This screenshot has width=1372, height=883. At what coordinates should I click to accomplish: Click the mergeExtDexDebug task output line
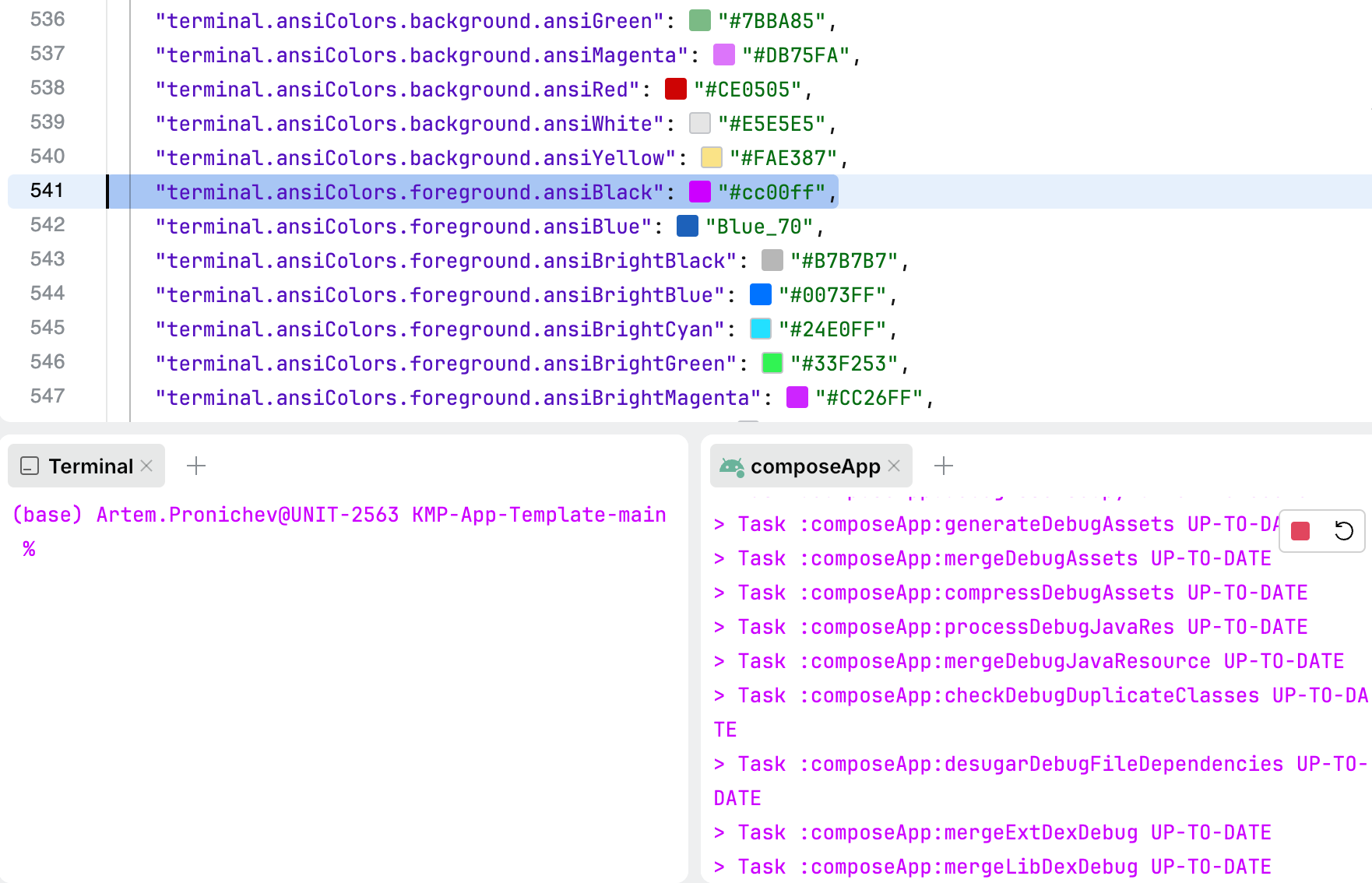(x=992, y=832)
